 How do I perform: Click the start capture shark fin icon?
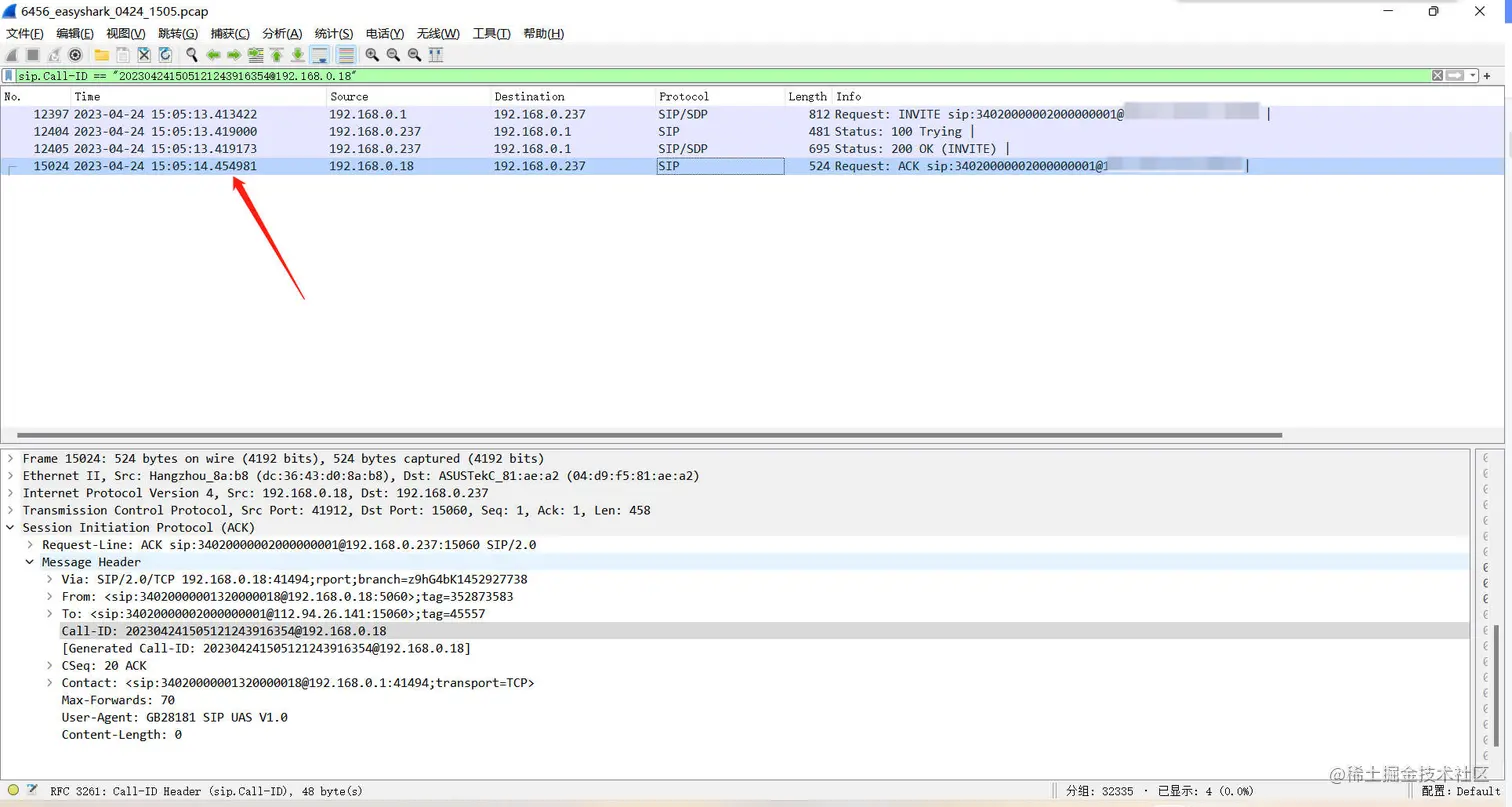coord(12,55)
